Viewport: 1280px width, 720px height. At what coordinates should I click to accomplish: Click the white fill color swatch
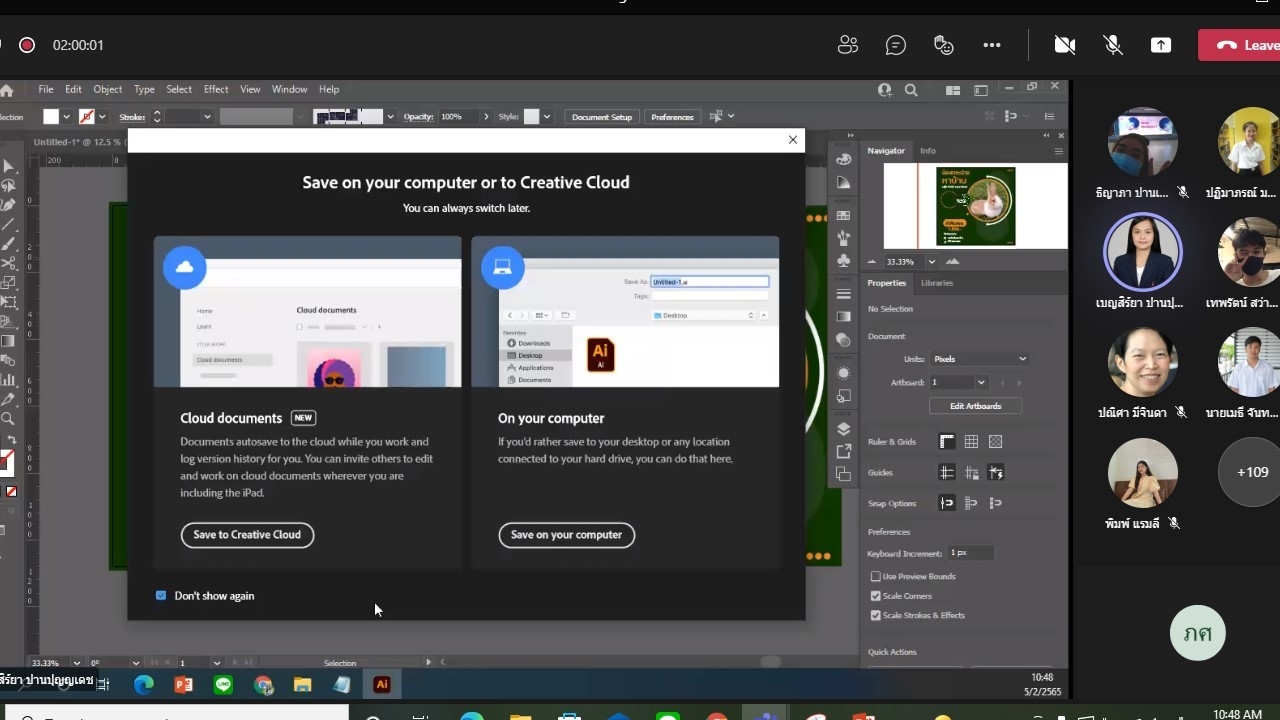tap(51, 117)
